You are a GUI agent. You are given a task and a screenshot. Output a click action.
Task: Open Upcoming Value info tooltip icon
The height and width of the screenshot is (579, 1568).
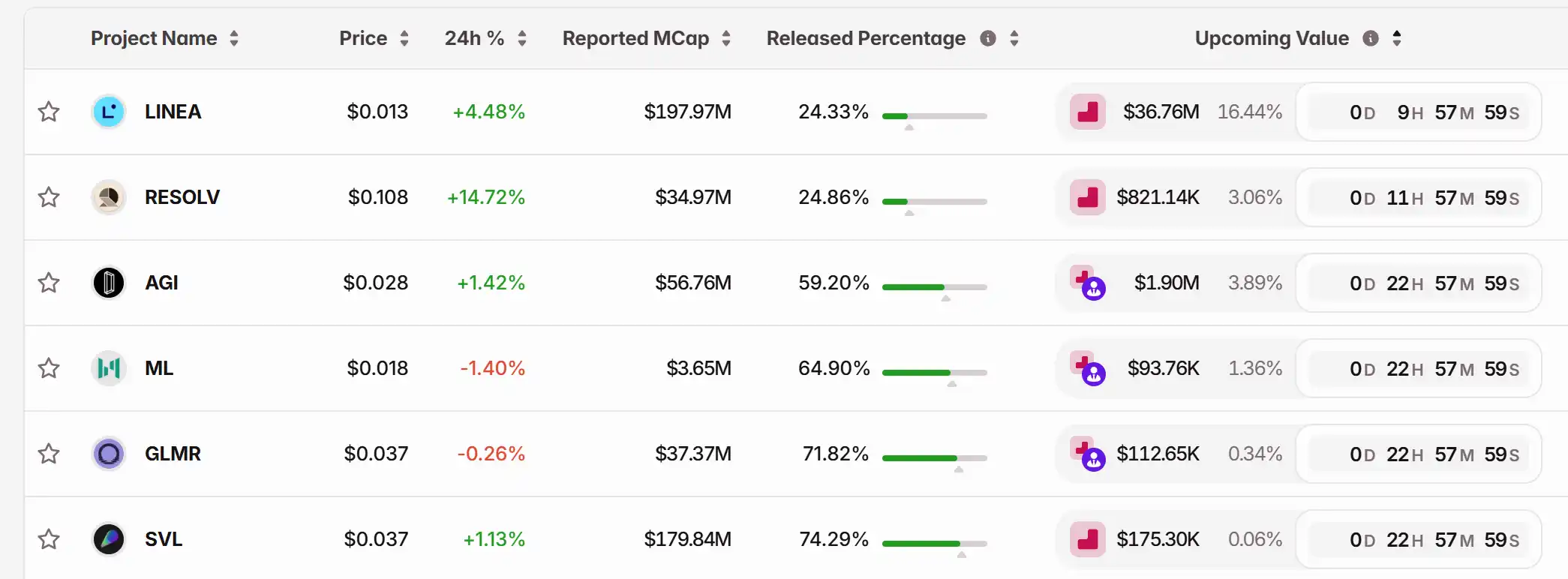[x=1371, y=38]
